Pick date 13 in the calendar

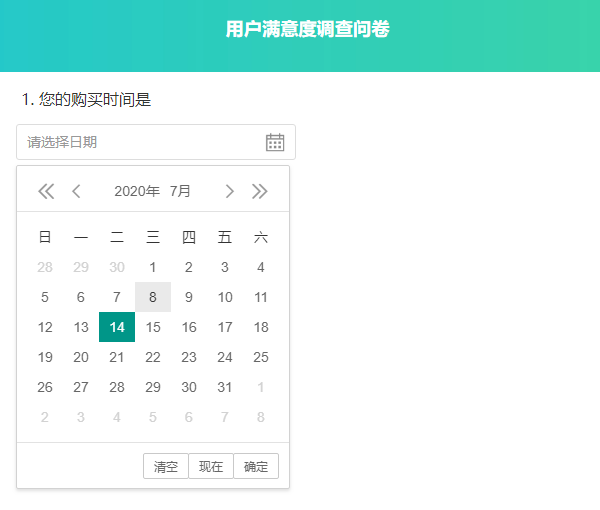pos(81,327)
